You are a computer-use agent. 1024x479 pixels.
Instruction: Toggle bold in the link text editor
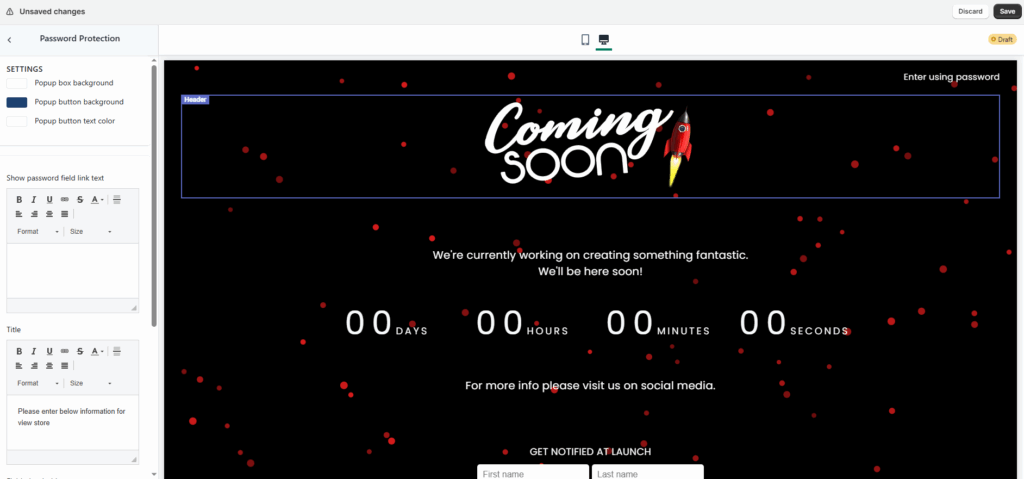click(x=19, y=200)
